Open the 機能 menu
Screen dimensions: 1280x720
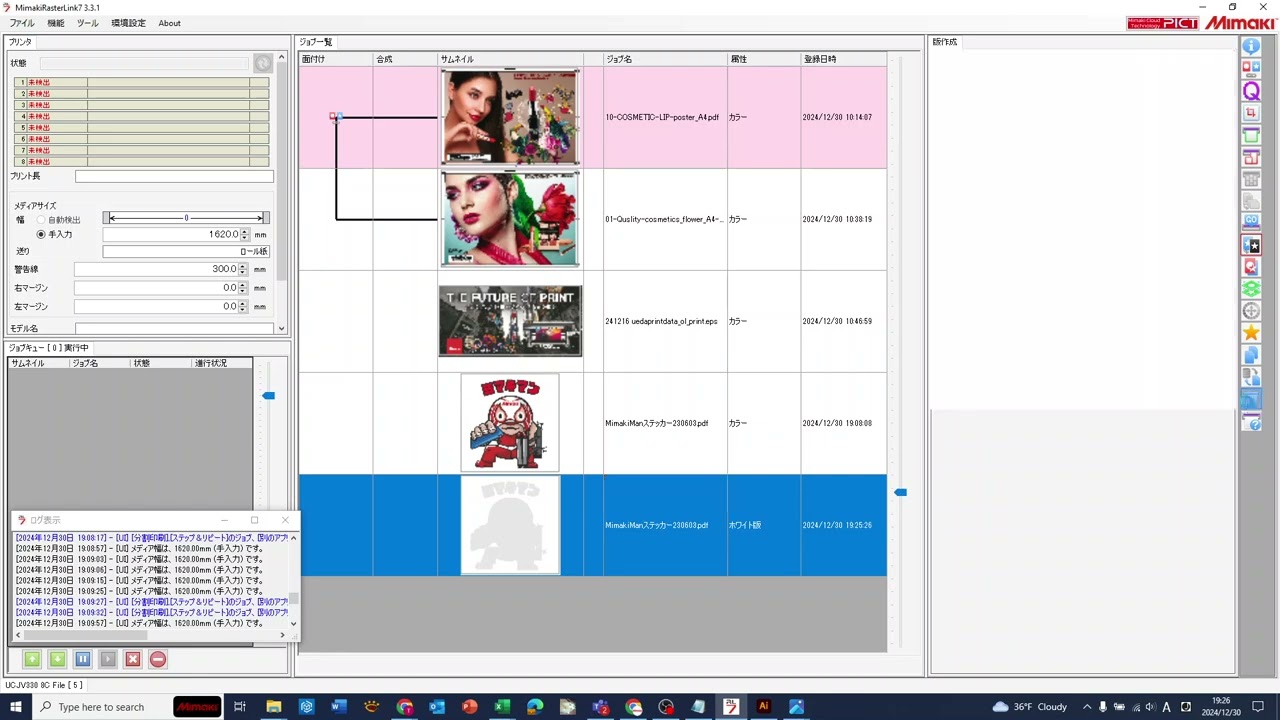tap(56, 23)
